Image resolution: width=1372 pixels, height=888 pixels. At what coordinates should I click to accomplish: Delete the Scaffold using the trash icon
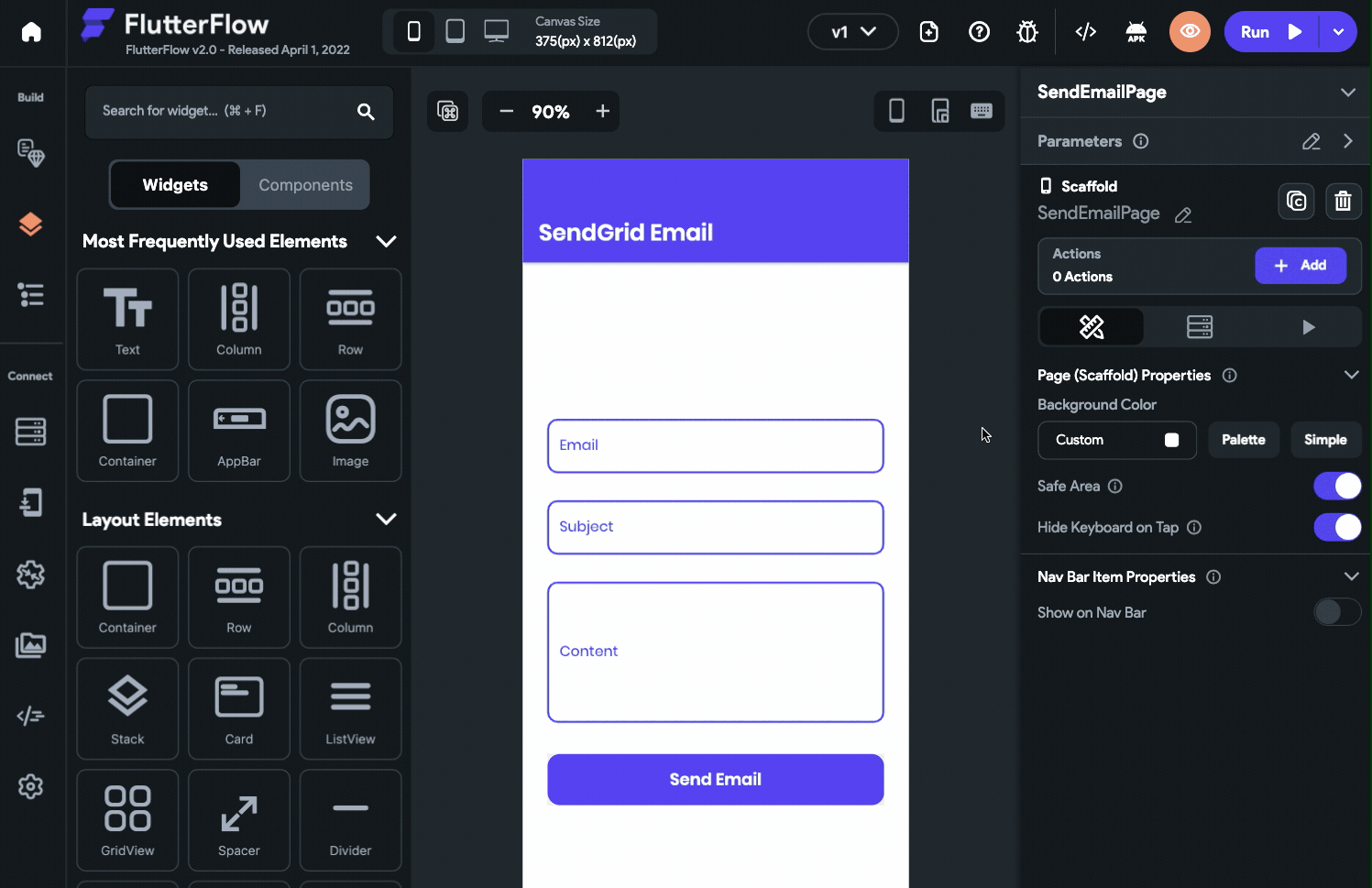[1343, 201]
